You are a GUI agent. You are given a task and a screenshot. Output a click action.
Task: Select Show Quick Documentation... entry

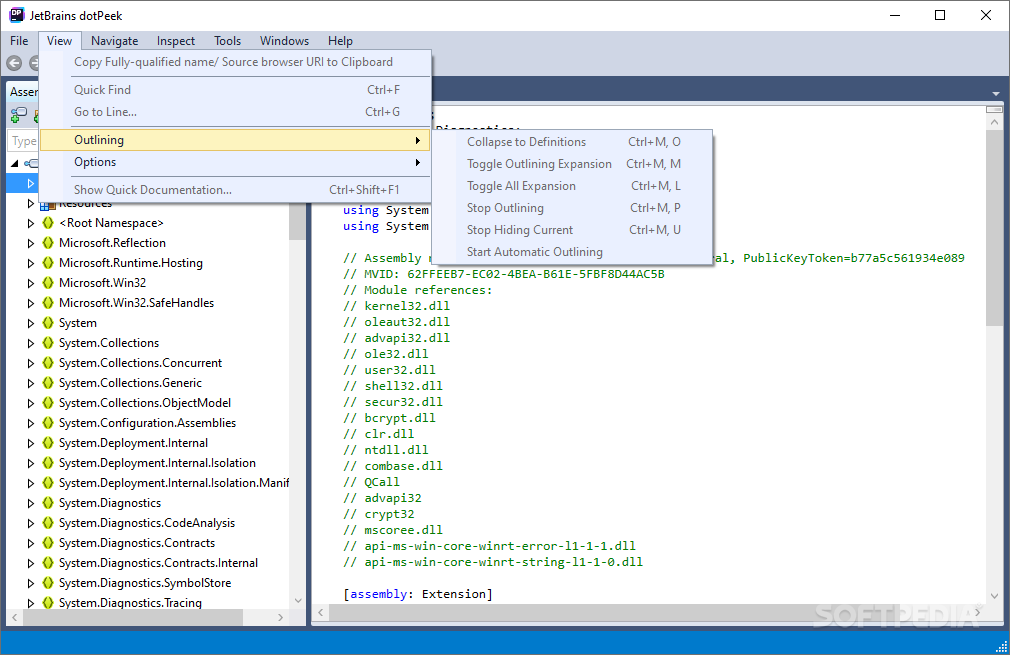pyautogui.click(x=235, y=189)
